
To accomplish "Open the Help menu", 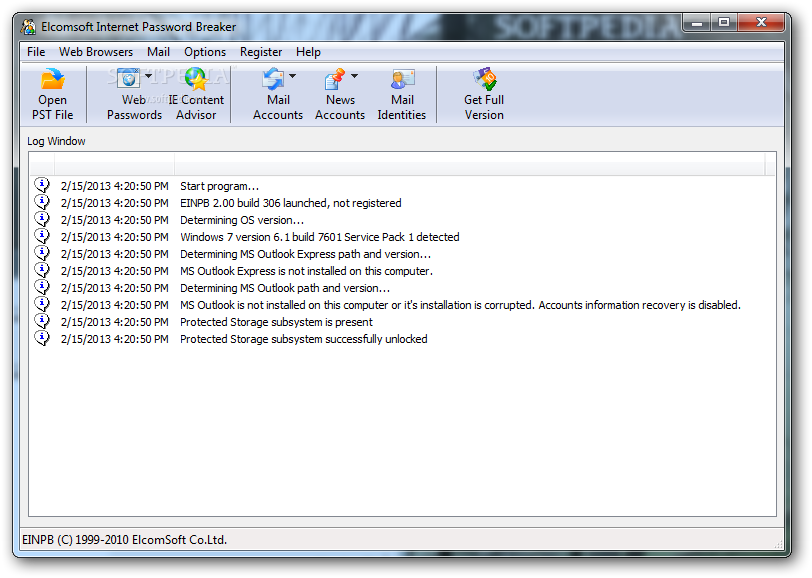I will tap(308, 52).
